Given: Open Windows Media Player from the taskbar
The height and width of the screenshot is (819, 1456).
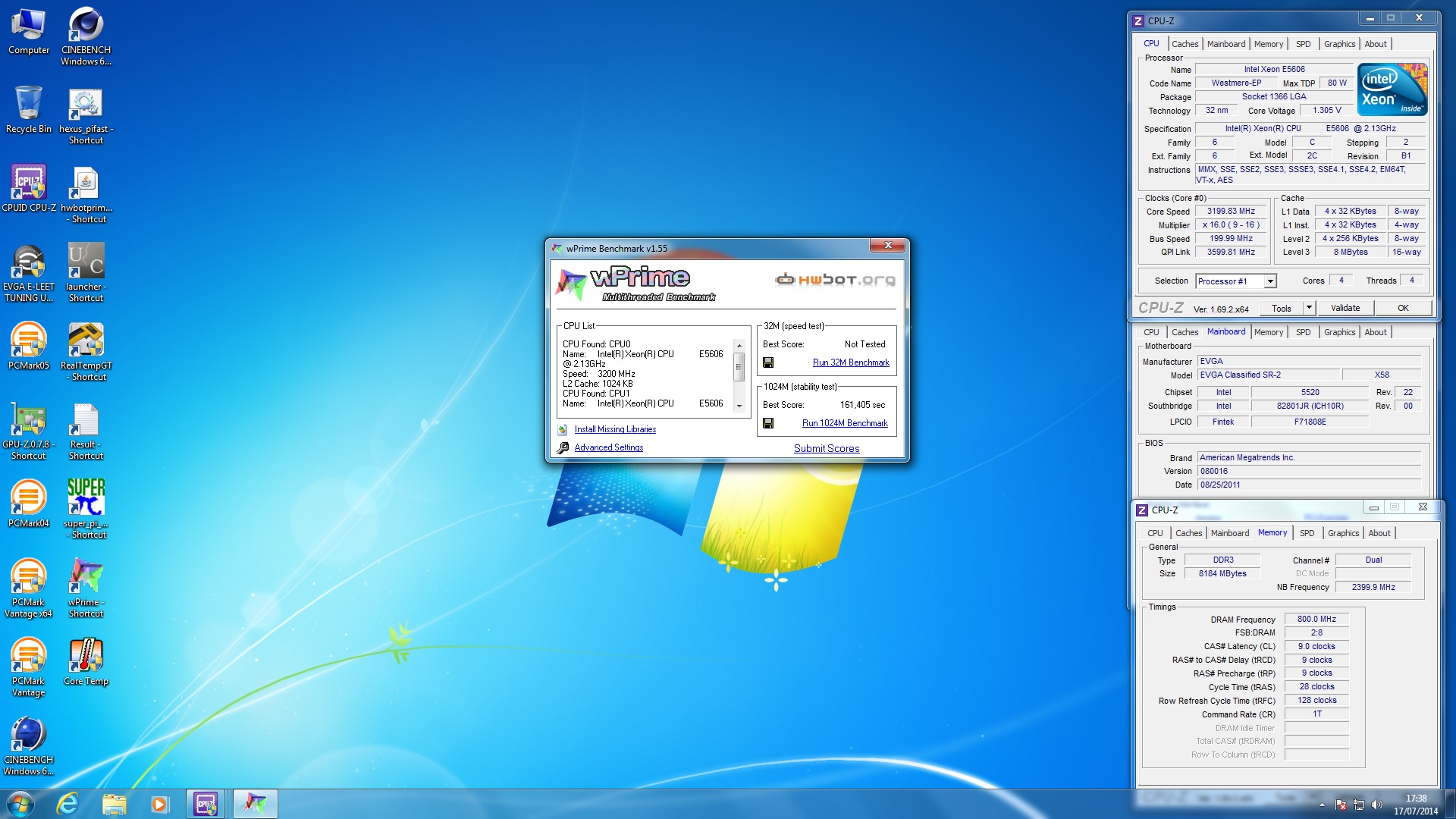Looking at the screenshot, I should click(159, 804).
